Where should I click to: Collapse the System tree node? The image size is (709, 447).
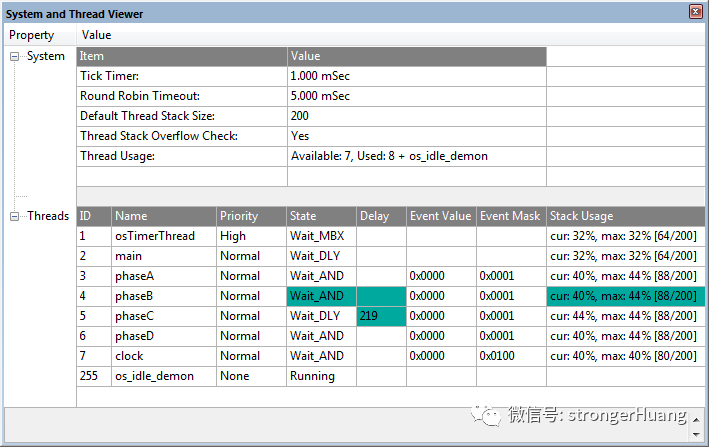[x=14, y=56]
